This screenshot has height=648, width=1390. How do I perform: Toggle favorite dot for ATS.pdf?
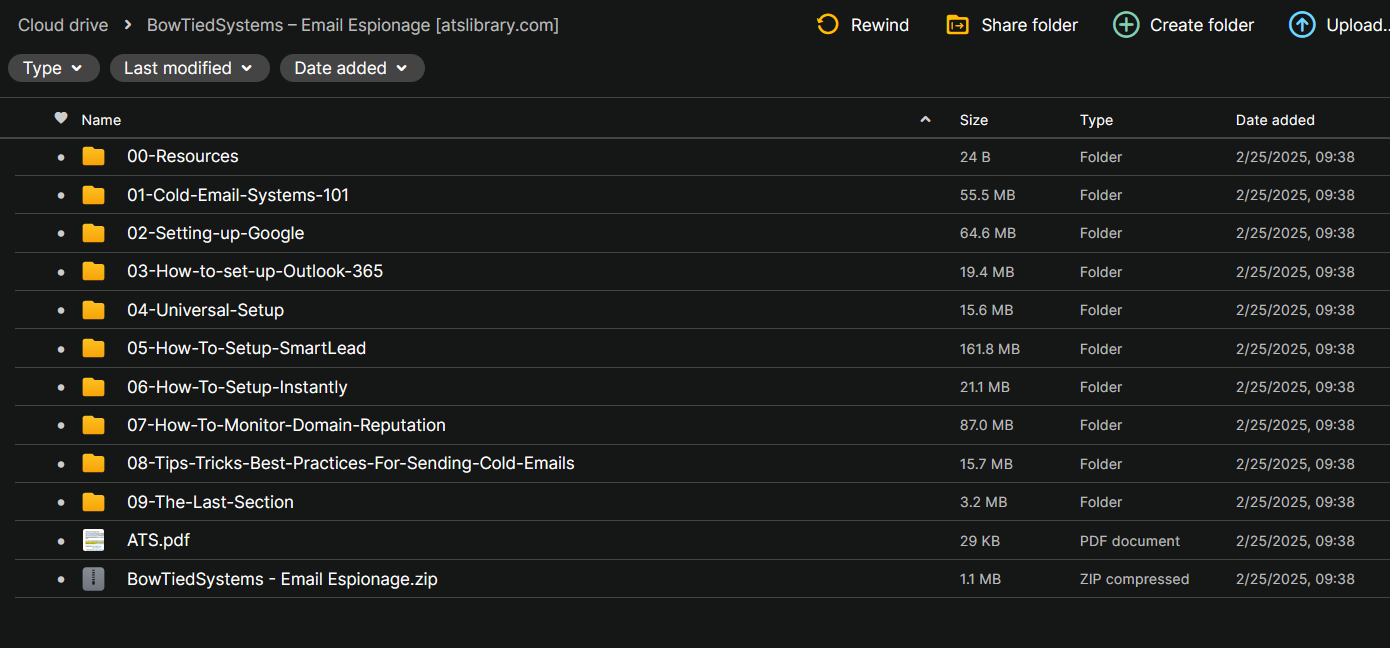tap(61, 541)
